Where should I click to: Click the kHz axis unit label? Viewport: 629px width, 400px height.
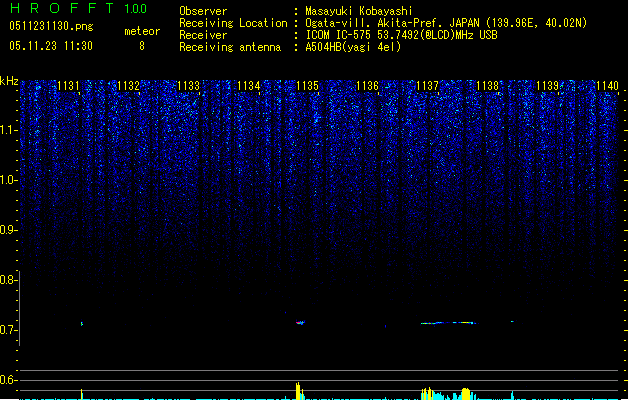coord(9,81)
